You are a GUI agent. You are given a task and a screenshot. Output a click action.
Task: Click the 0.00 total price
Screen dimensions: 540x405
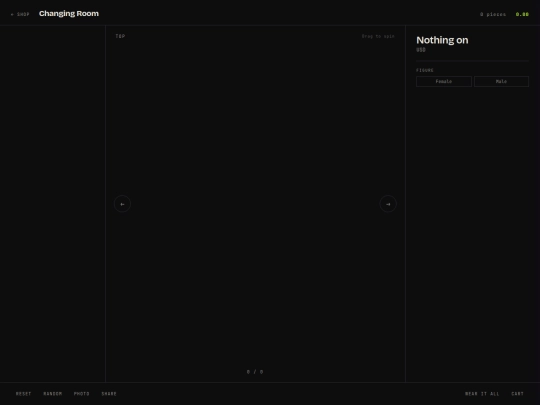[x=522, y=14]
